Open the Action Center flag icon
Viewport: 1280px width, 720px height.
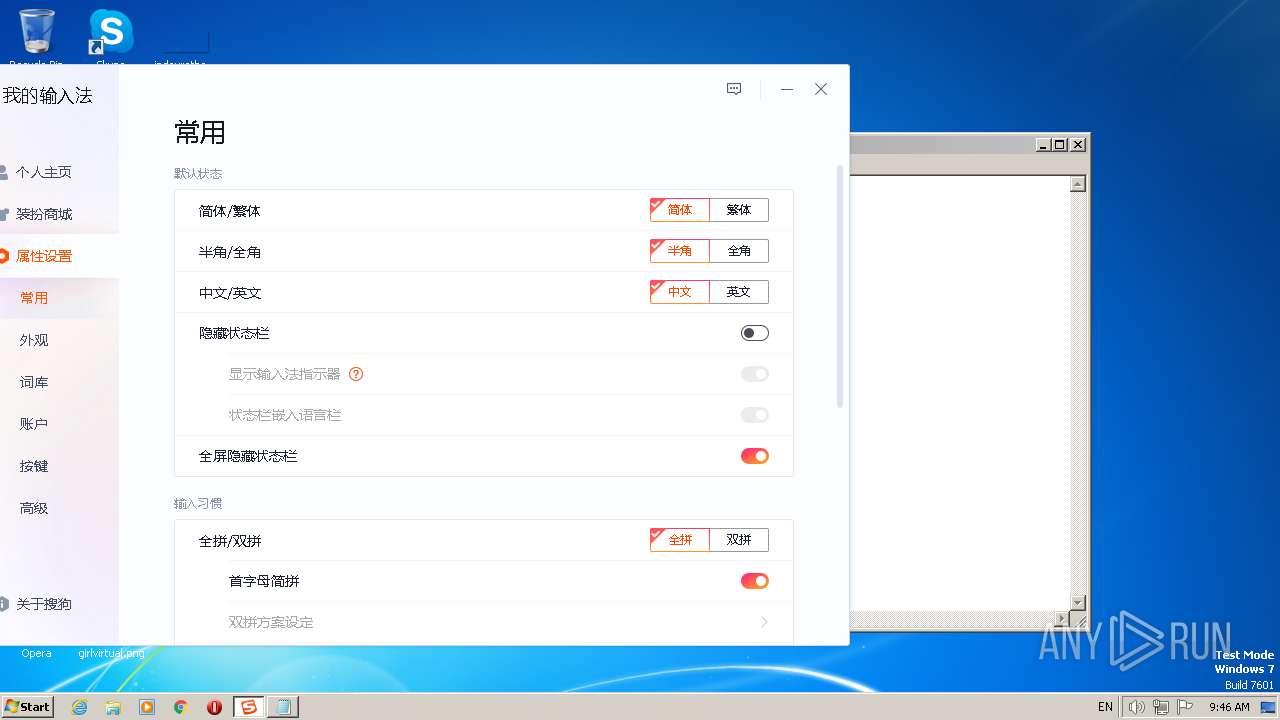click(x=1184, y=707)
